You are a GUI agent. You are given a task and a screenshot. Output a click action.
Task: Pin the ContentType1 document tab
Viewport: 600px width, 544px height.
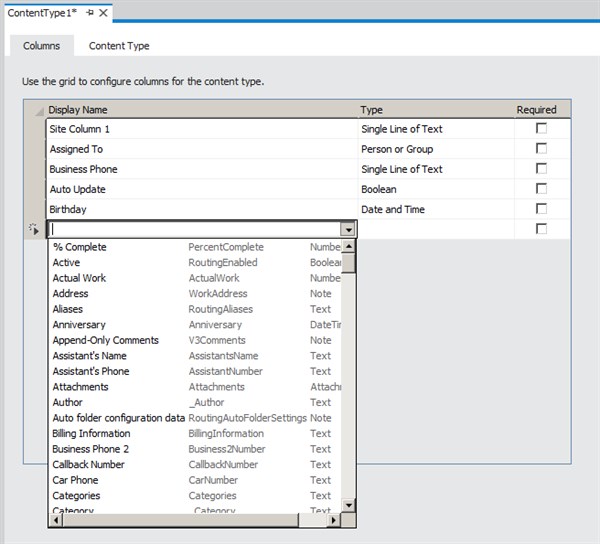point(90,13)
